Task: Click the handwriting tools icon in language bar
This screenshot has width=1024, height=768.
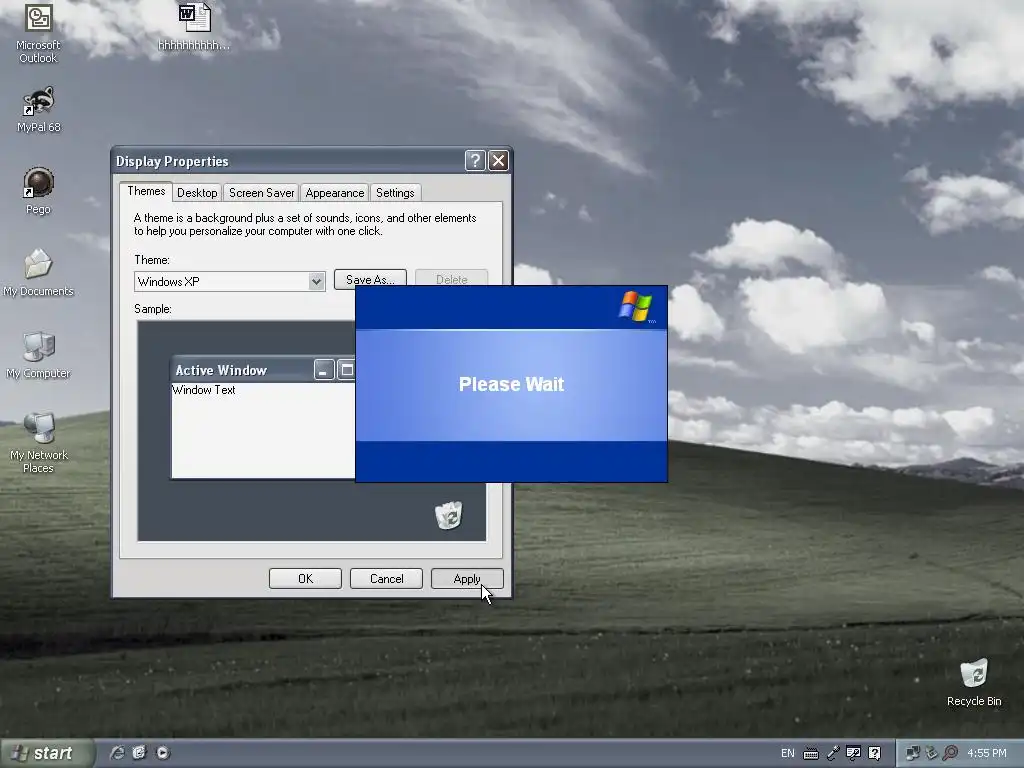Action: (x=853, y=753)
